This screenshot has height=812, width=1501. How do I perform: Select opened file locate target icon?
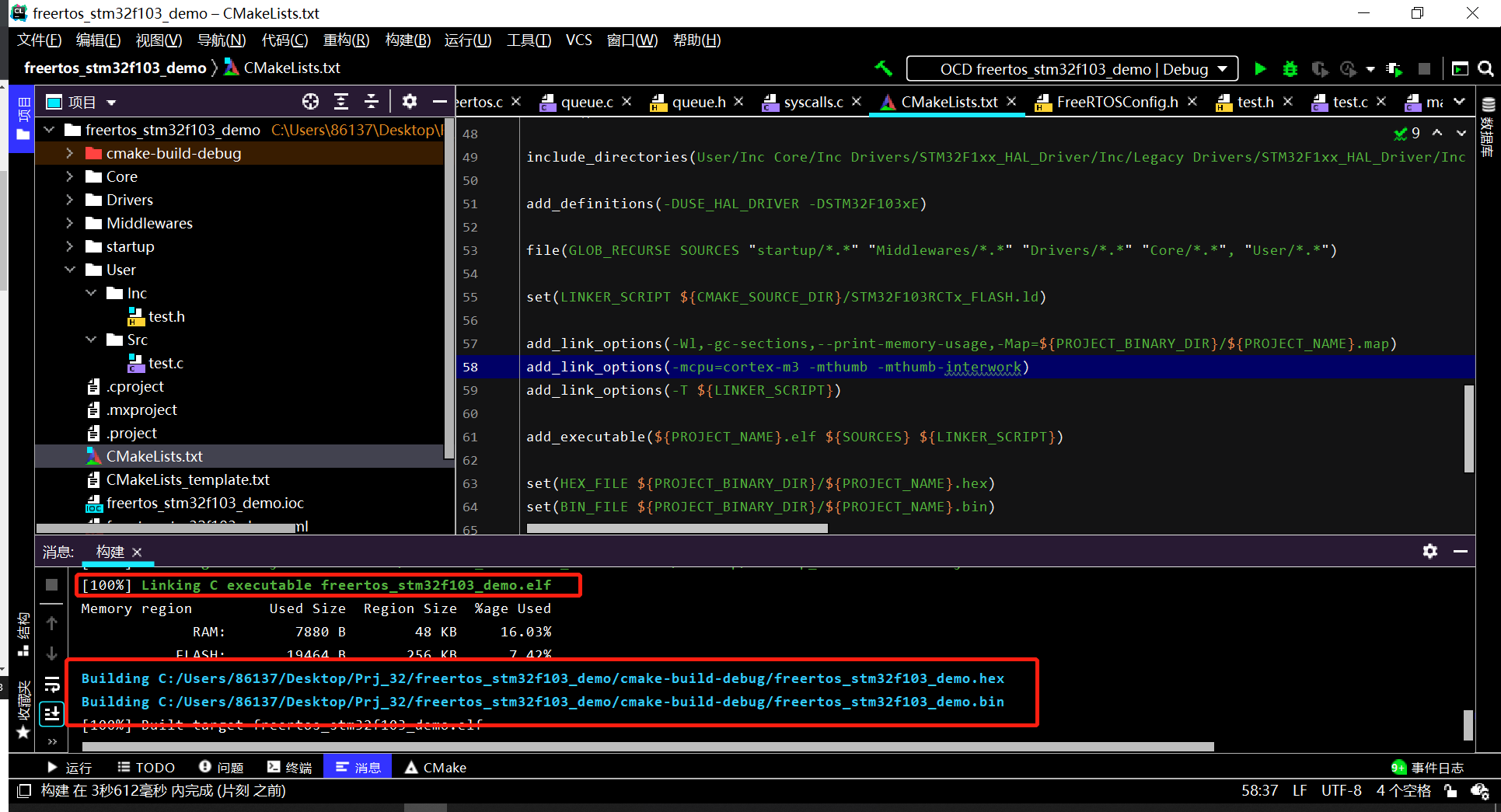pyautogui.click(x=310, y=102)
